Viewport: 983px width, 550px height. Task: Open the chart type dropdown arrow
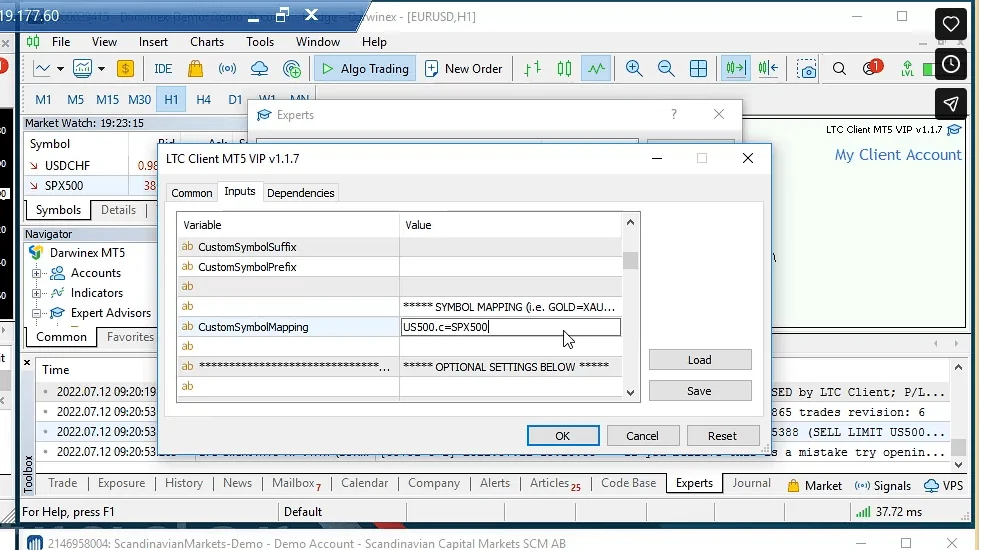(x=60, y=68)
